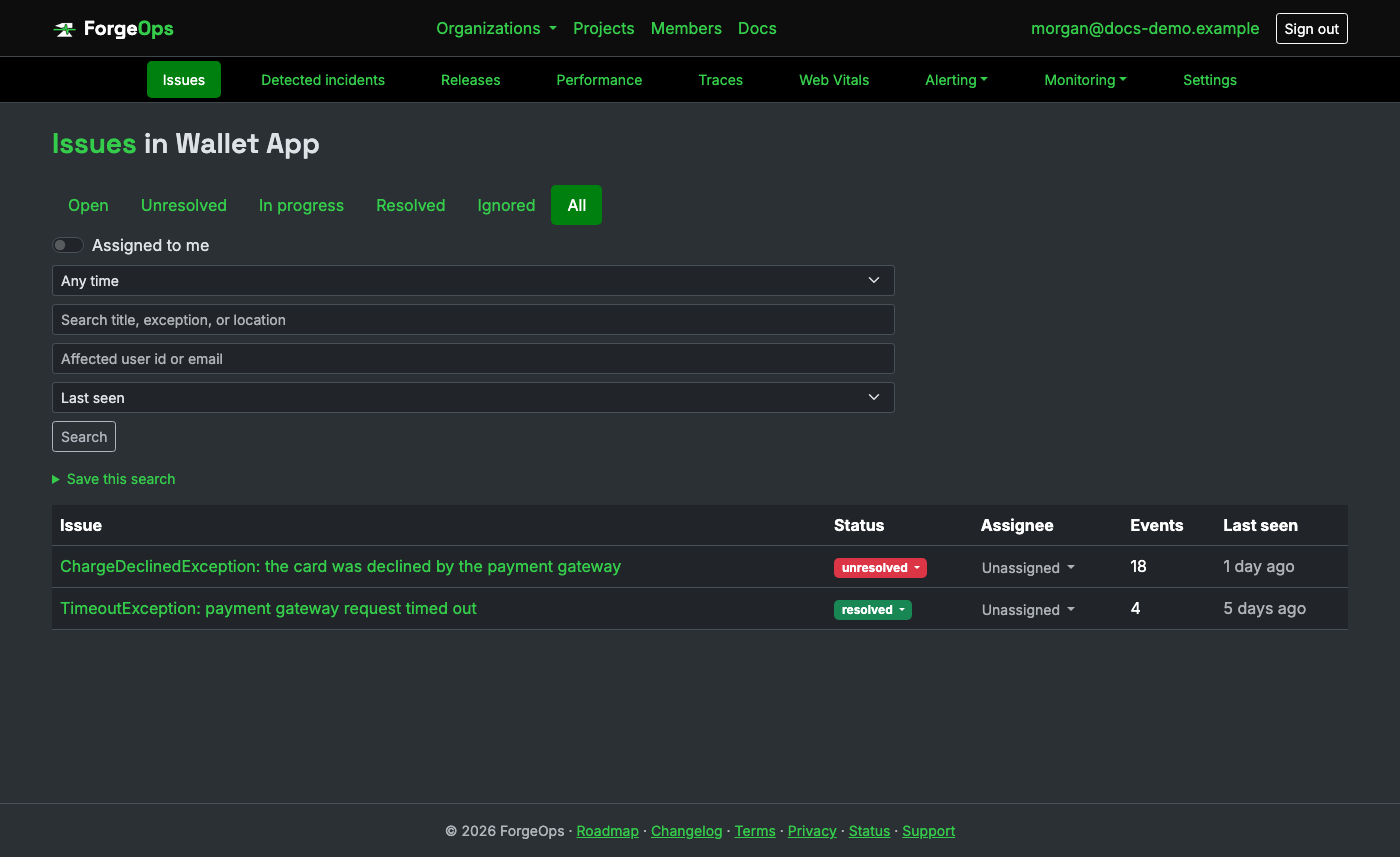The image size is (1400, 857).
Task: Focus the Affected user id or email field
Action: (x=473, y=359)
